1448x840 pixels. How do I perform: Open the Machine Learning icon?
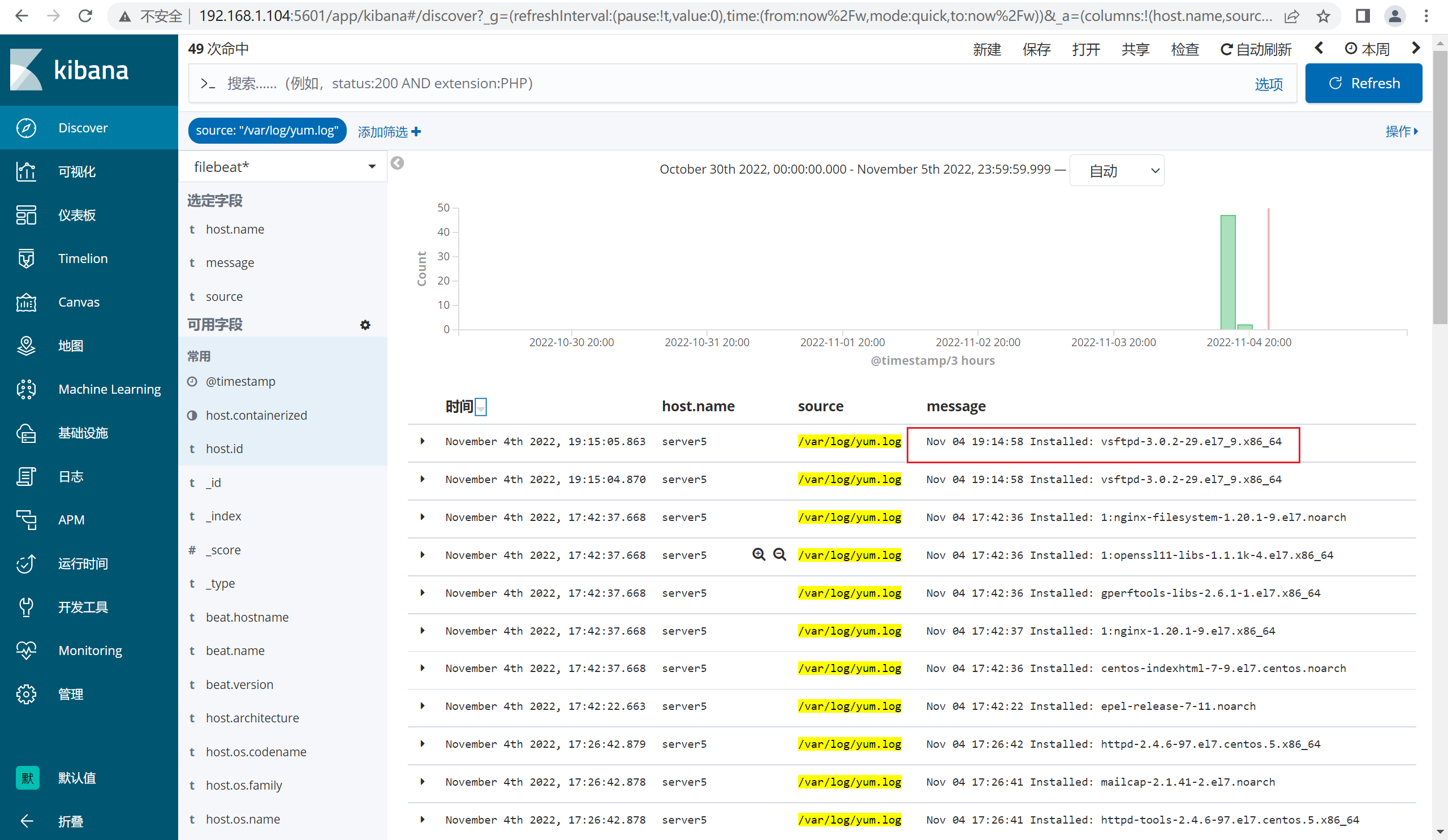click(27, 389)
